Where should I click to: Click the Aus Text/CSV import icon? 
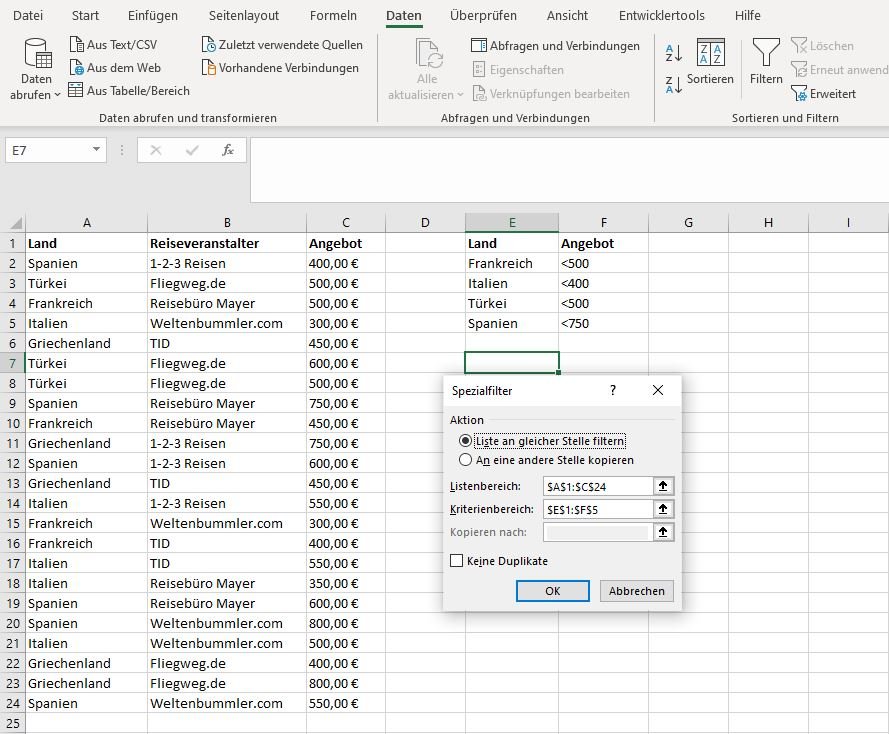click(77, 45)
